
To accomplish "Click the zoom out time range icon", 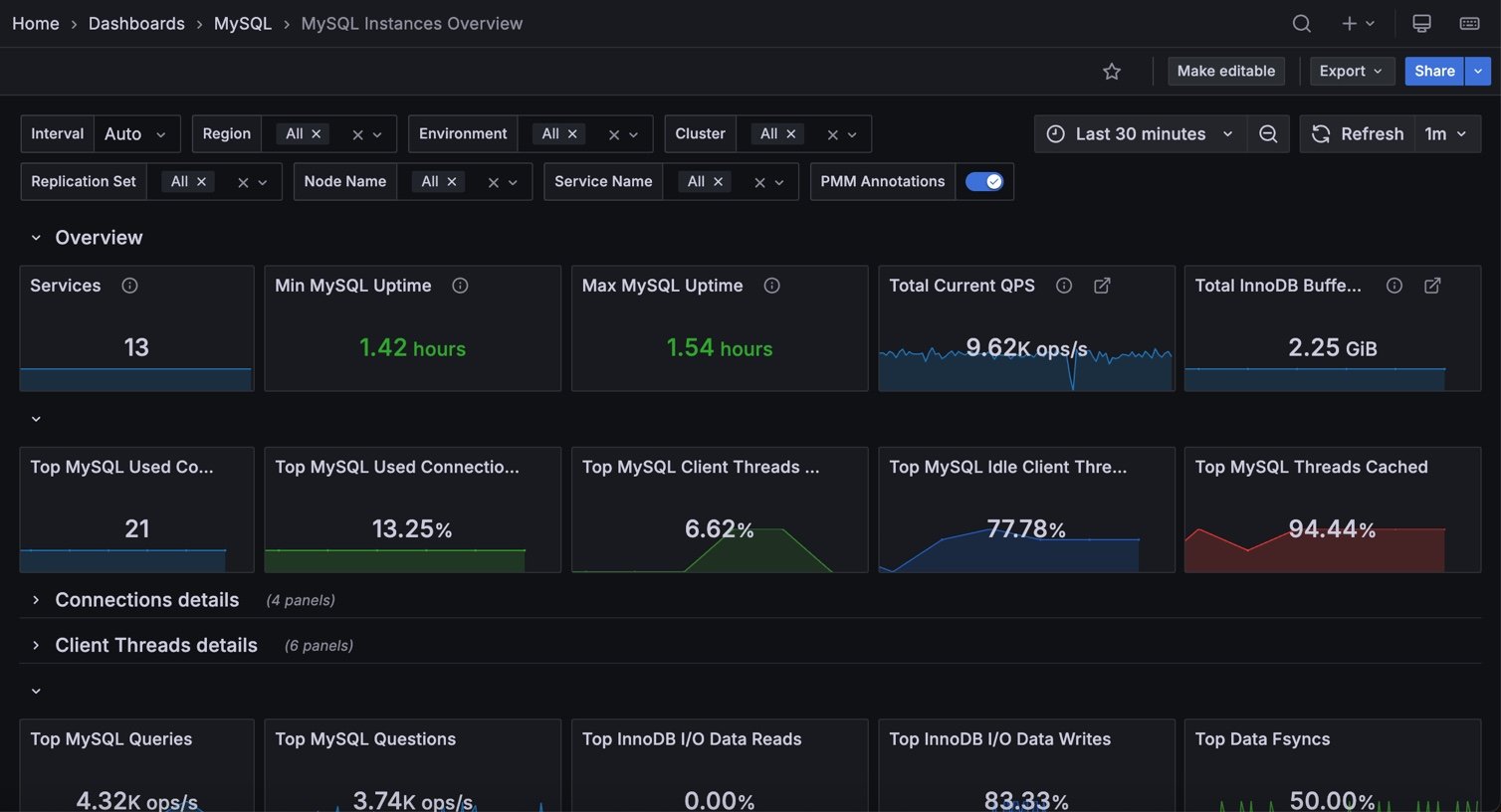I will [1268, 134].
